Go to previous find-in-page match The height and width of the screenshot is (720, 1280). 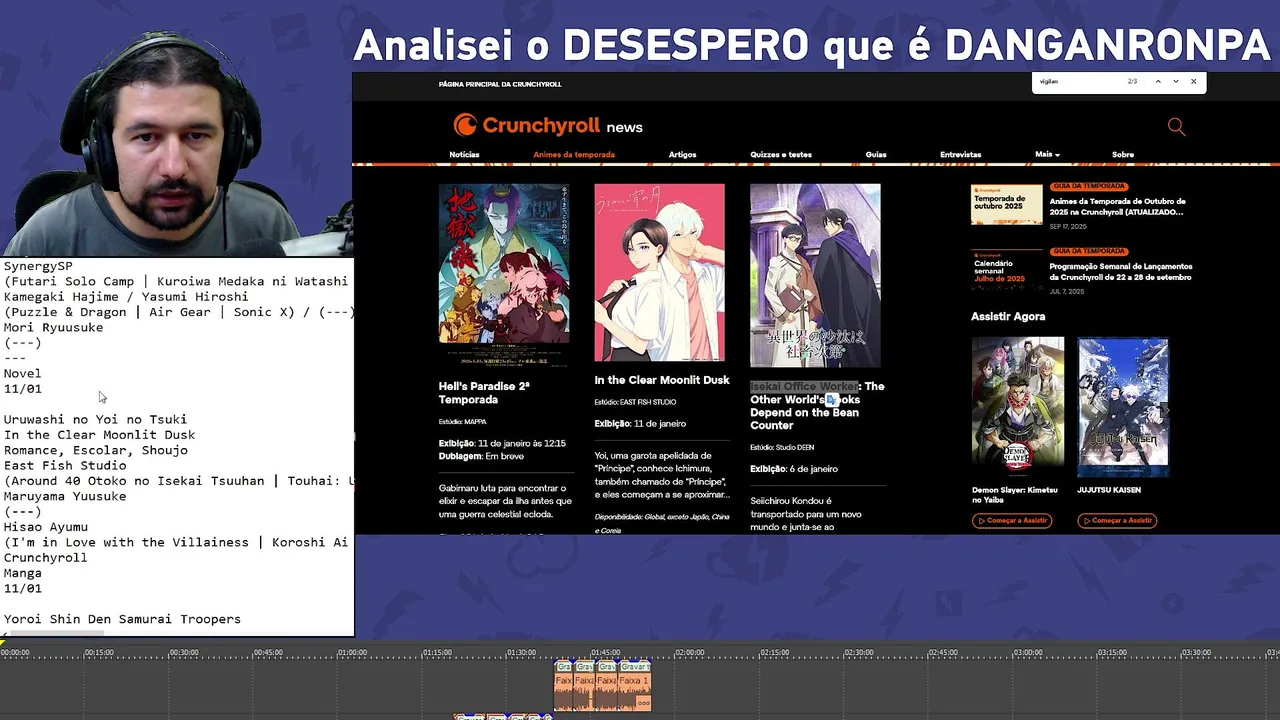point(1158,81)
